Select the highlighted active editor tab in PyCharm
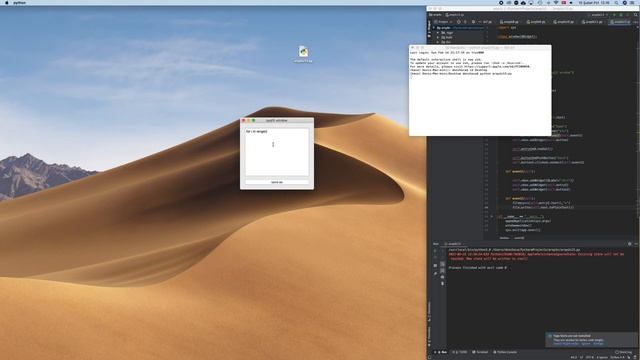Viewport: 640px width, 360px height. pyautogui.click(x=620, y=22)
